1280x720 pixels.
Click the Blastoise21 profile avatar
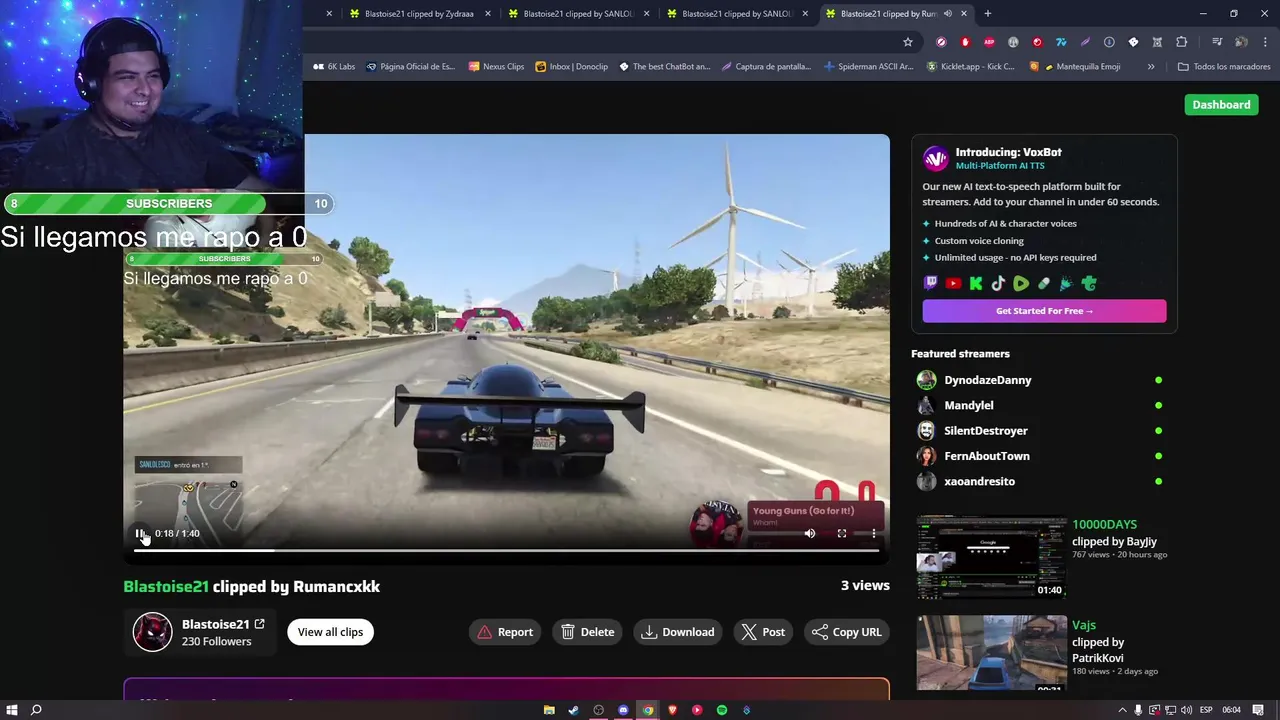pyautogui.click(x=153, y=632)
